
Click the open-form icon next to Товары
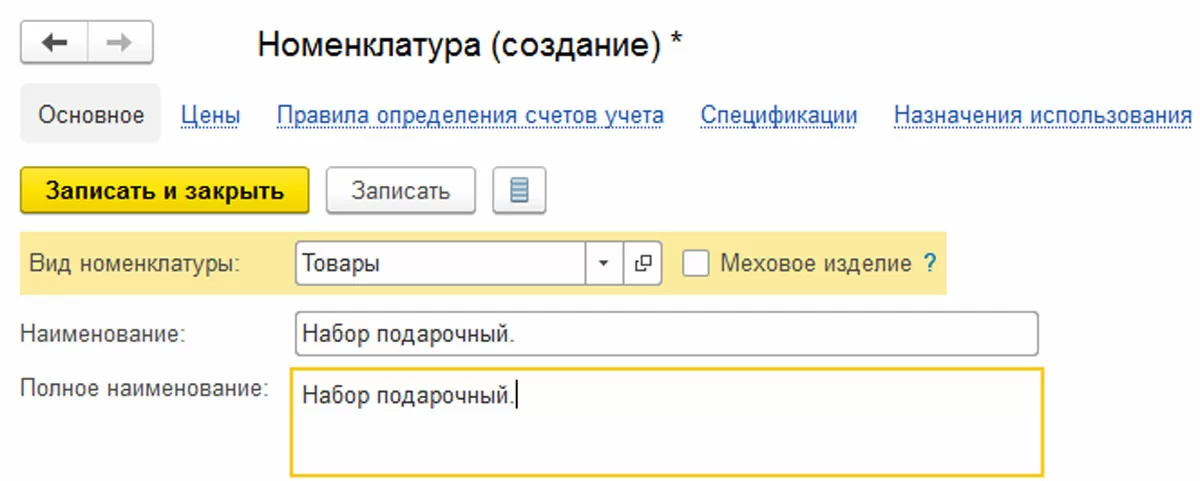coord(642,264)
